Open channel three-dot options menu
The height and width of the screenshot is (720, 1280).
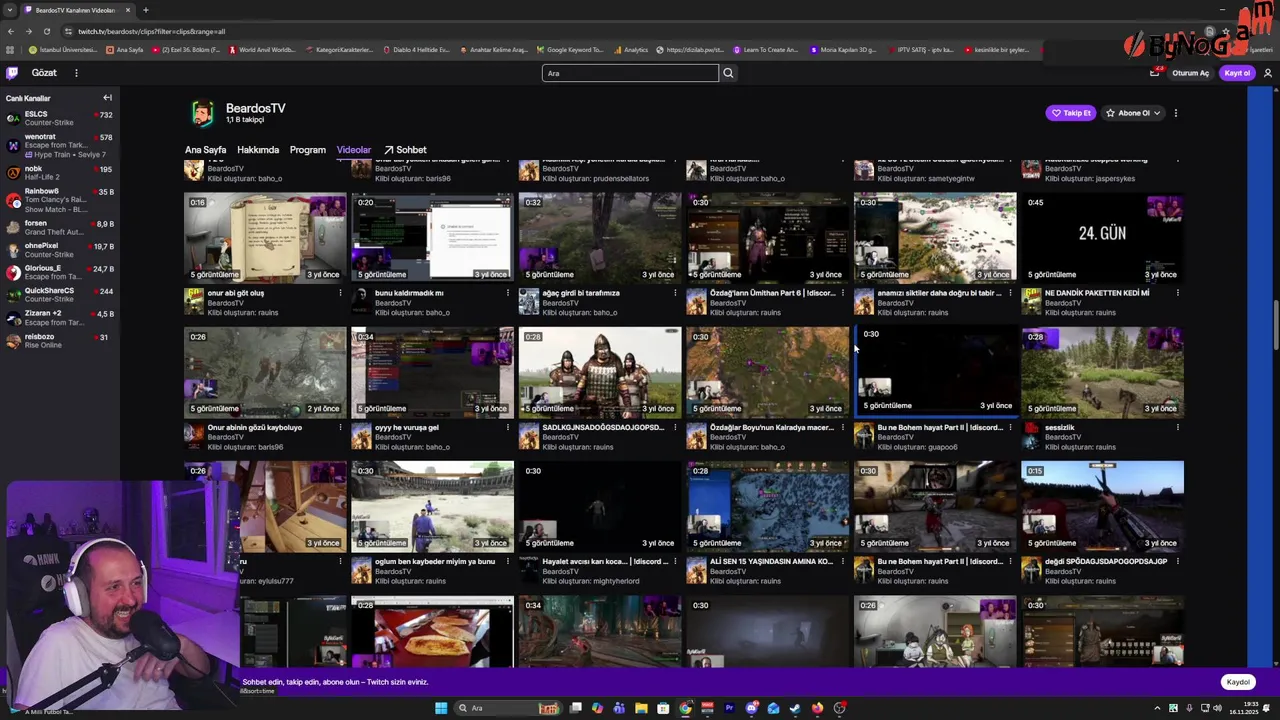tap(1176, 113)
